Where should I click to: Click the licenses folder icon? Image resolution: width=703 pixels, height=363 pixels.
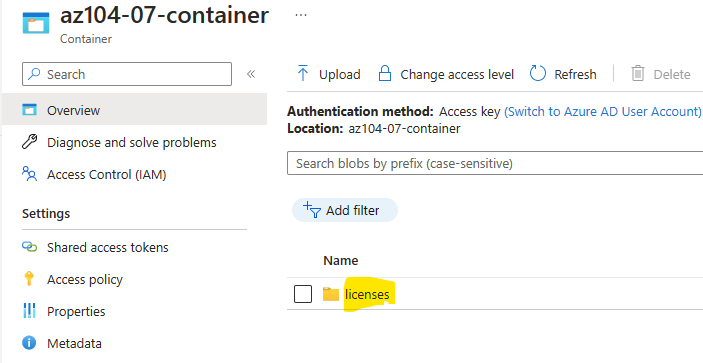coord(331,294)
